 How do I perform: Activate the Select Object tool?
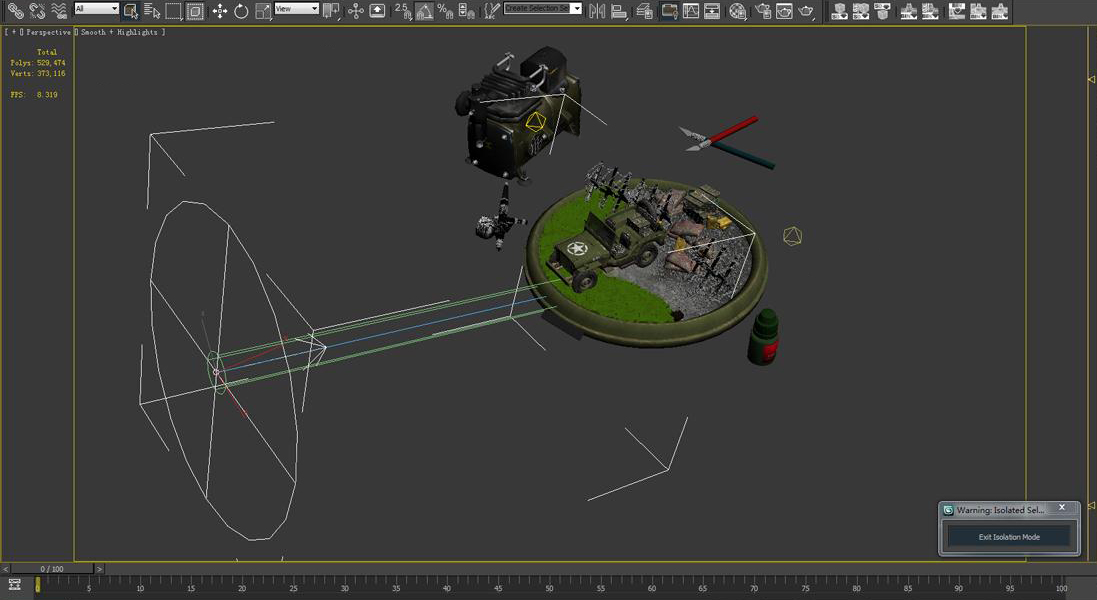pyautogui.click(x=130, y=10)
